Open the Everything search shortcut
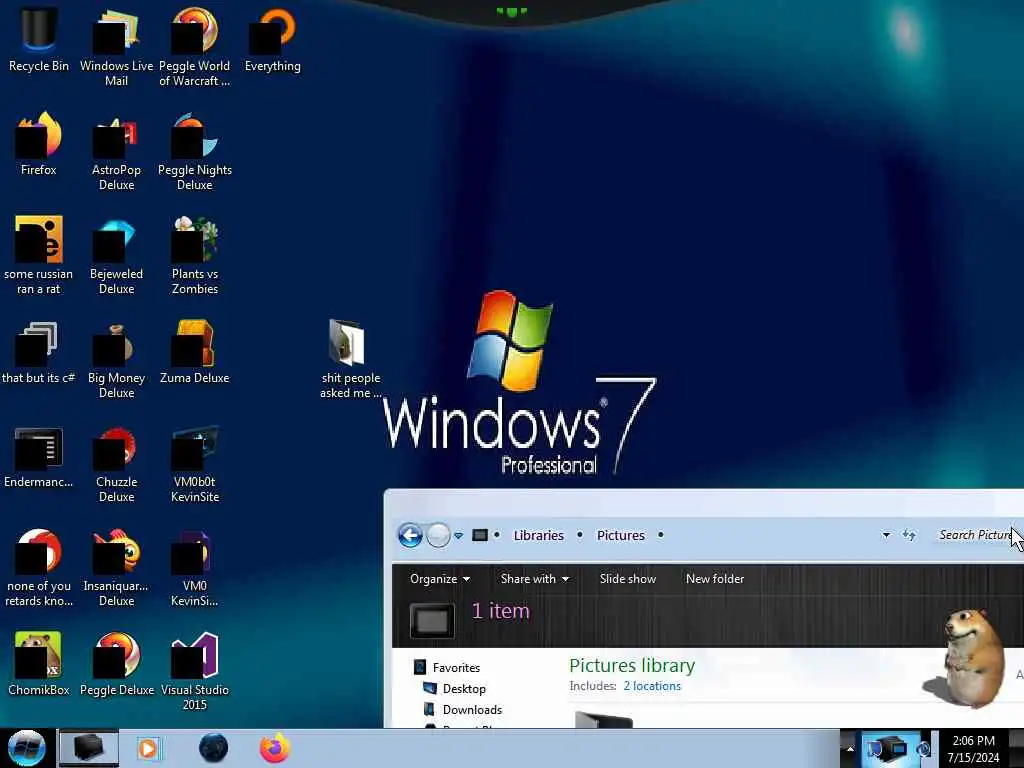The height and width of the screenshot is (768, 1024). click(x=273, y=40)
